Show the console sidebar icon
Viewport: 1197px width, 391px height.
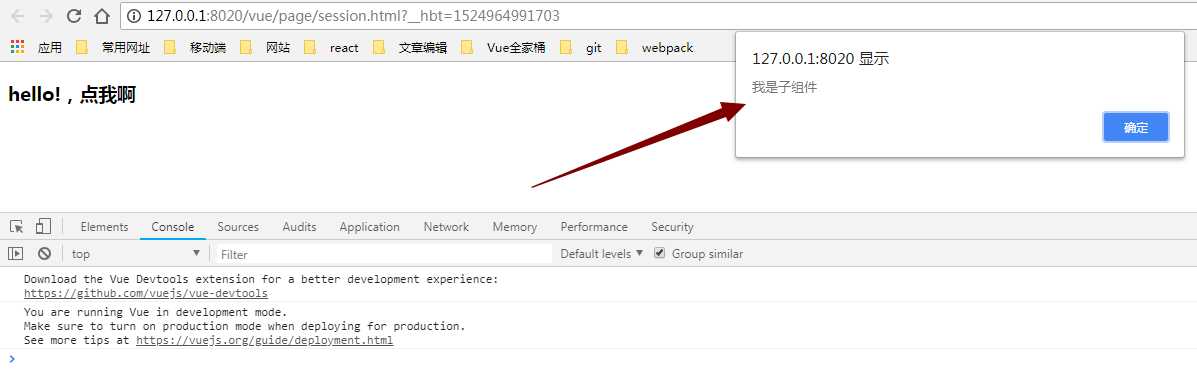(x=15, y=254)
